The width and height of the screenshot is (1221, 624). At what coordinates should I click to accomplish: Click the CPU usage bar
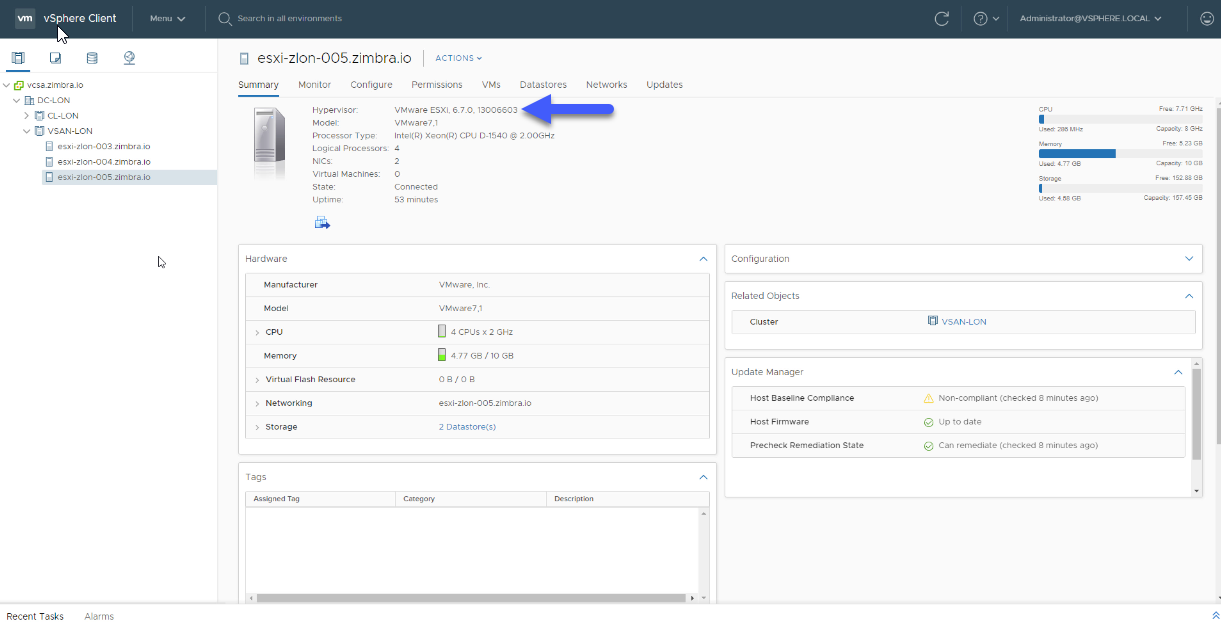coord(1121,119)
